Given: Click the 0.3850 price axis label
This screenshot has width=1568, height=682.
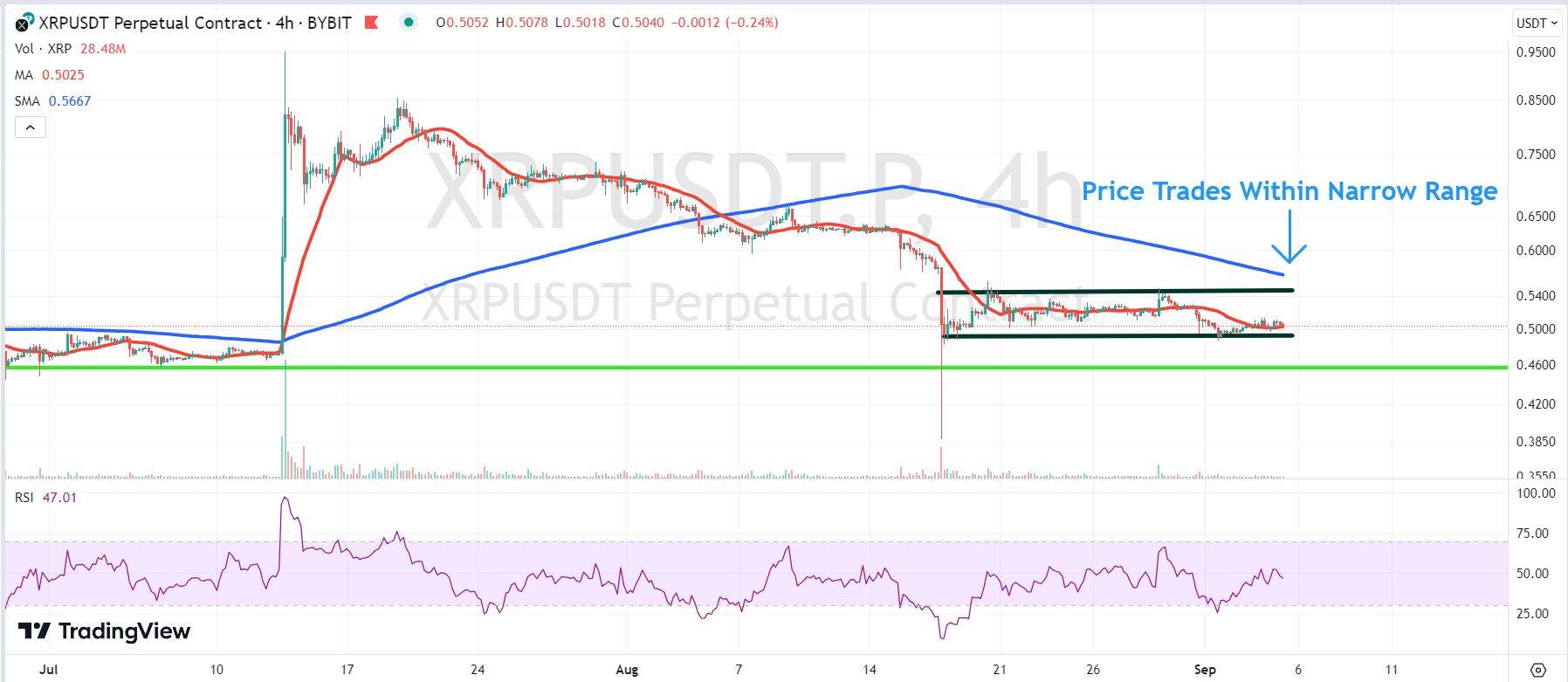Looking at the screenshot, I should tap(1536, 442).
